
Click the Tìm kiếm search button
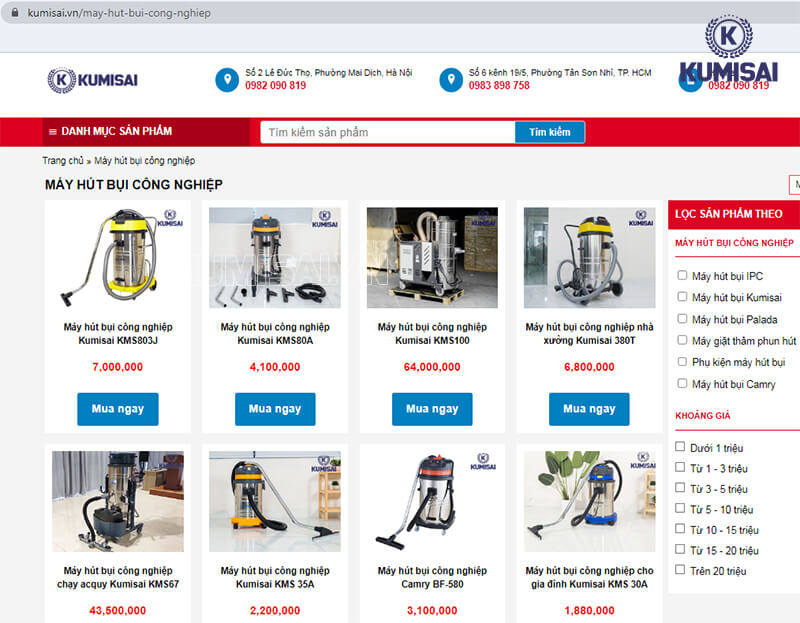click(549, 132)
